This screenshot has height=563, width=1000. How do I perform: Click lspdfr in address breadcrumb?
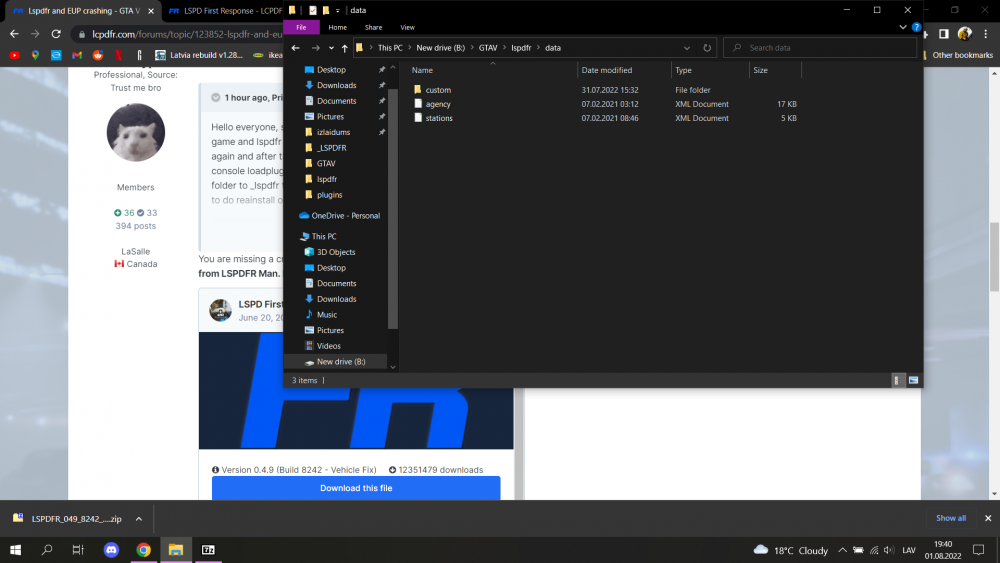click(521, 48)
